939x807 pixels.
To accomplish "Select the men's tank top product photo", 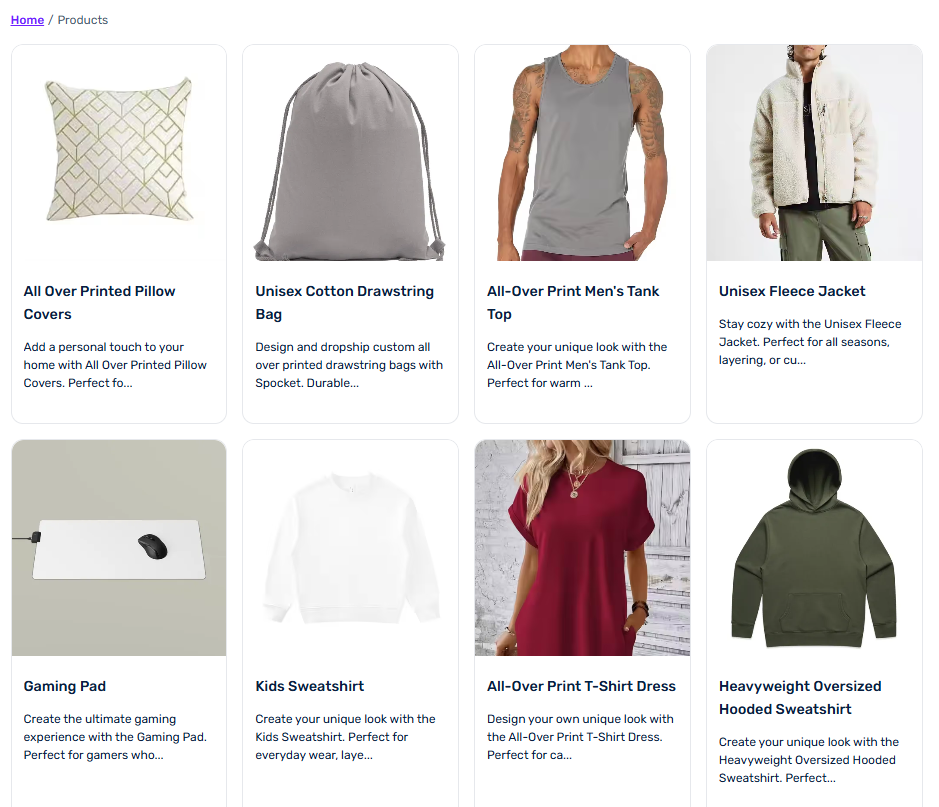I will [x=582, y=152].
